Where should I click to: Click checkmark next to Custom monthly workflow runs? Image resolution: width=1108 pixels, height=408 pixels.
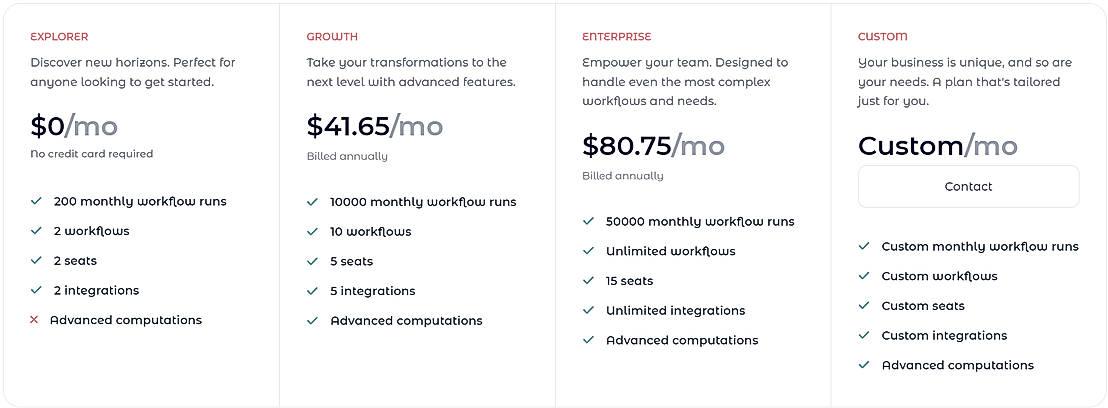point(864,246)
